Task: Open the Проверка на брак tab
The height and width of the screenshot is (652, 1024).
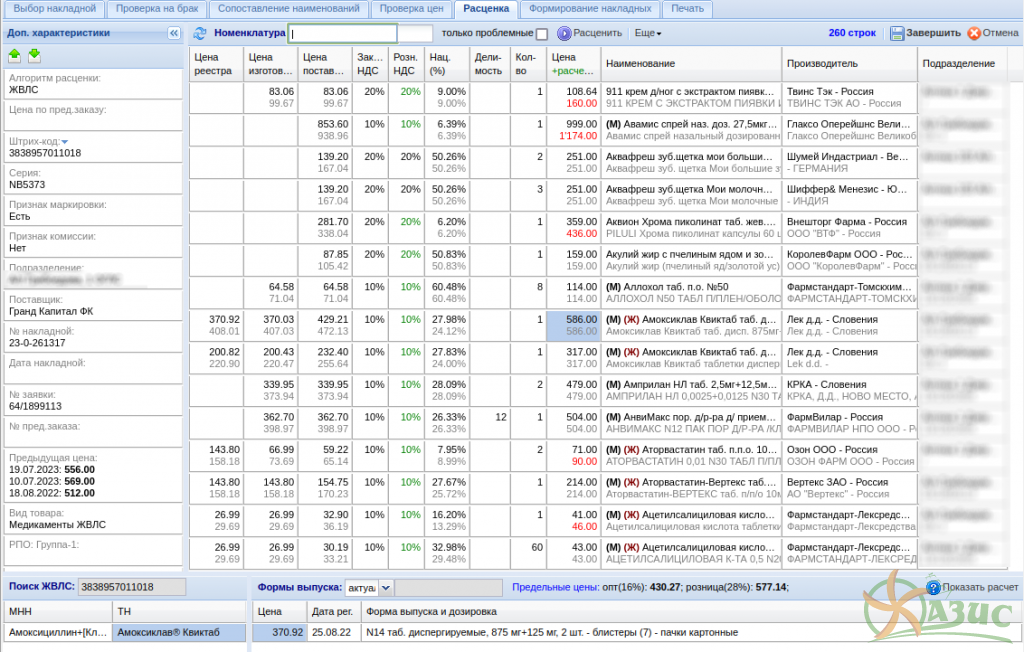Action: pos(157,8)
